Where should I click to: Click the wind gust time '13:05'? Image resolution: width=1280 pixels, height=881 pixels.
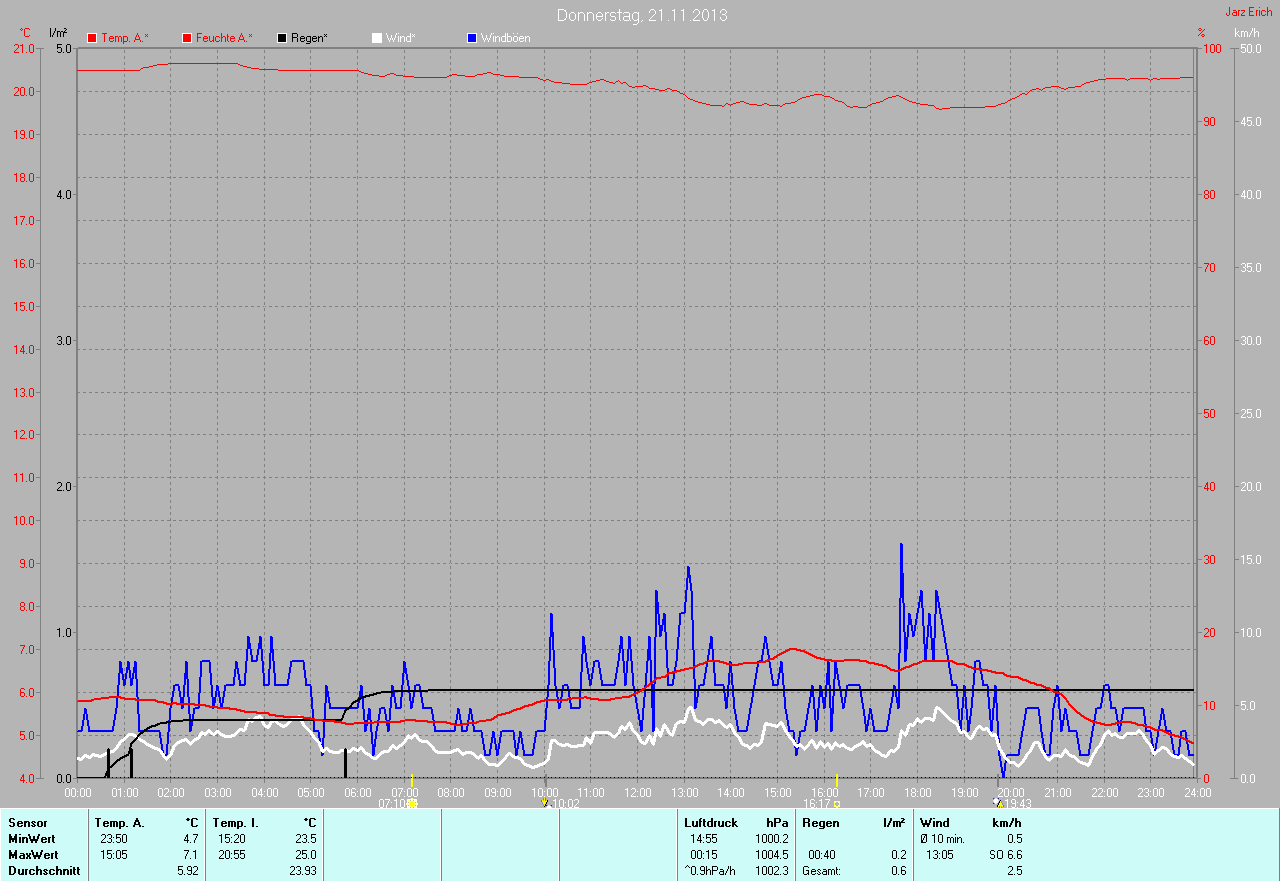(x=940, y=855)
